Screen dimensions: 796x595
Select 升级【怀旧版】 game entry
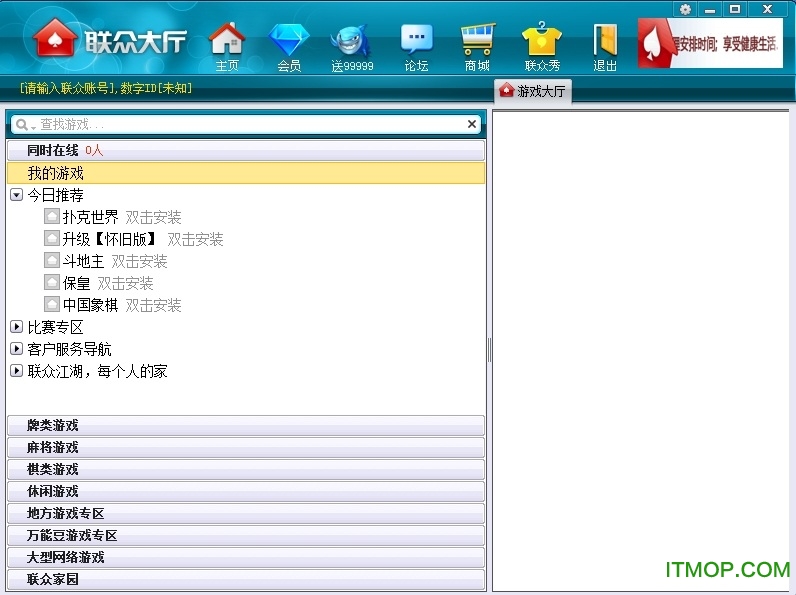(x=110, y=239)
